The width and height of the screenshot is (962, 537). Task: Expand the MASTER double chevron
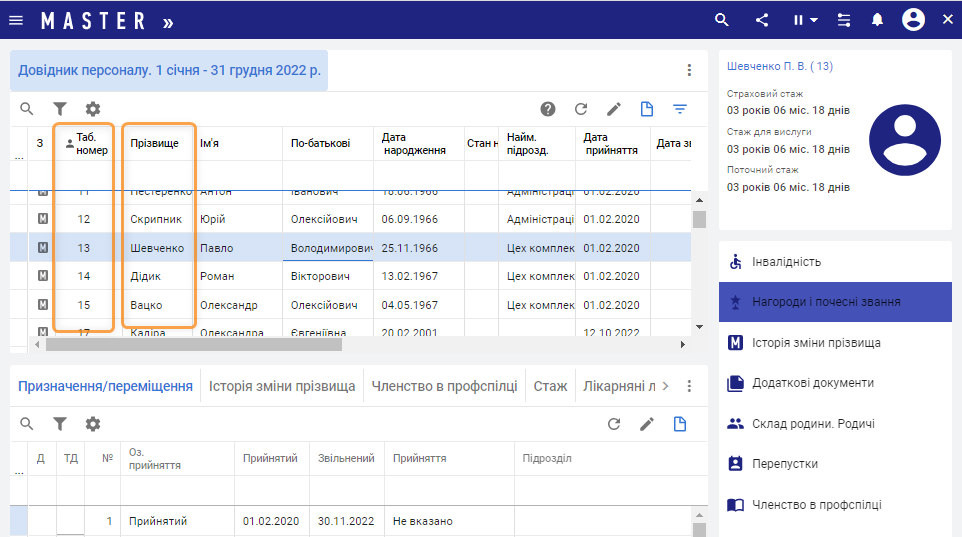point(167,21)
